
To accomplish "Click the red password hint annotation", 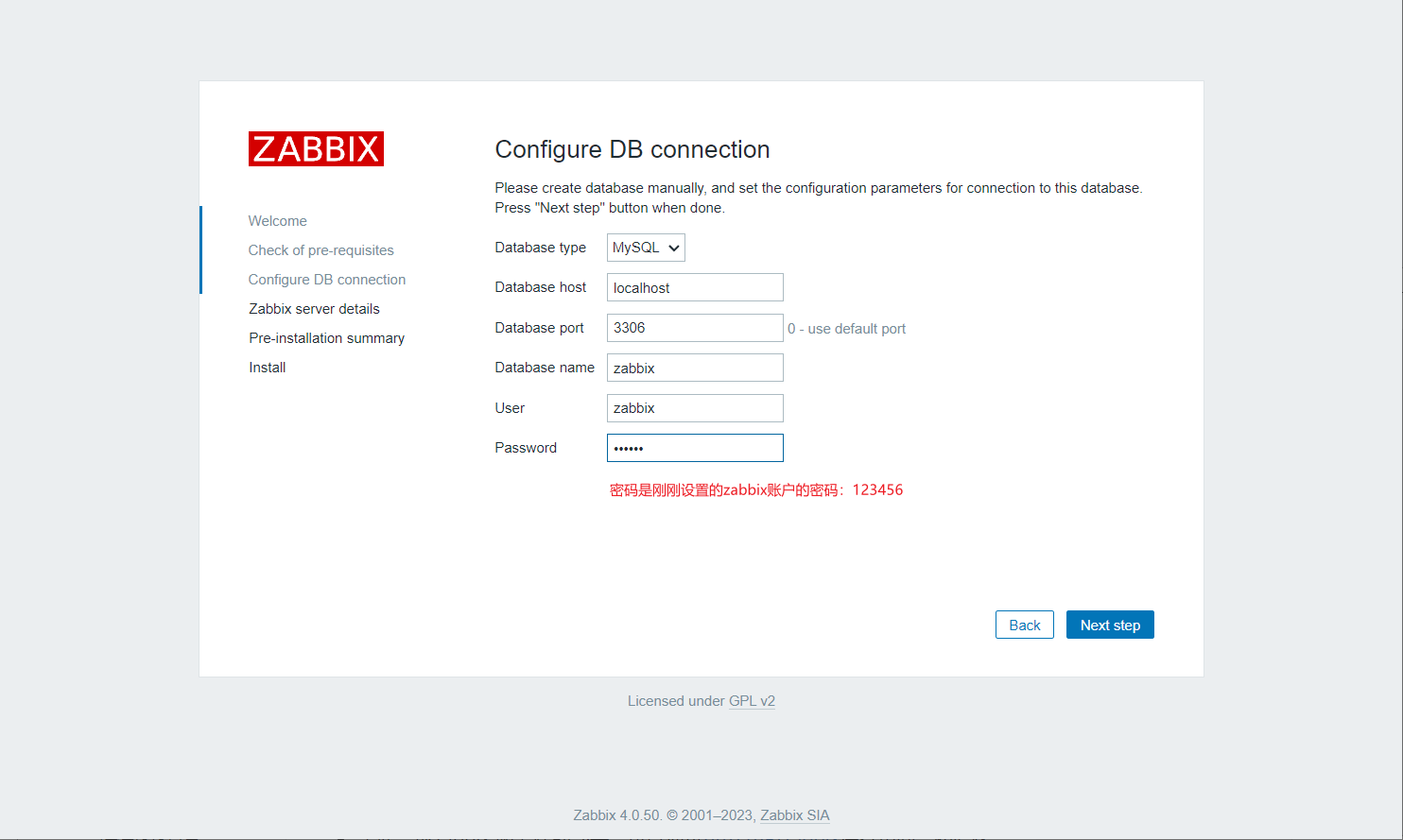I will click(755, 490).
